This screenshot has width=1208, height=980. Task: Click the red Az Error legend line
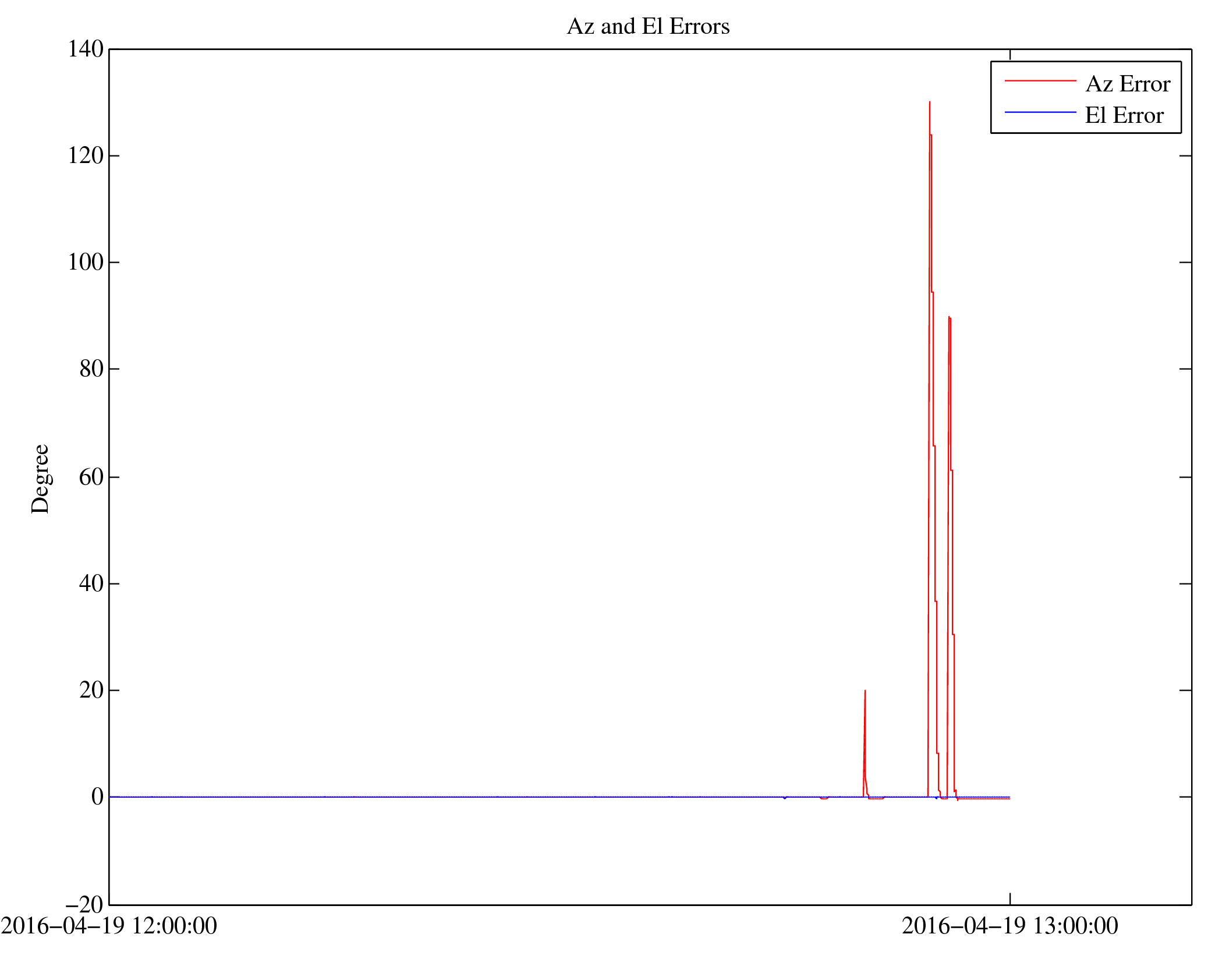click(1040, 81)
